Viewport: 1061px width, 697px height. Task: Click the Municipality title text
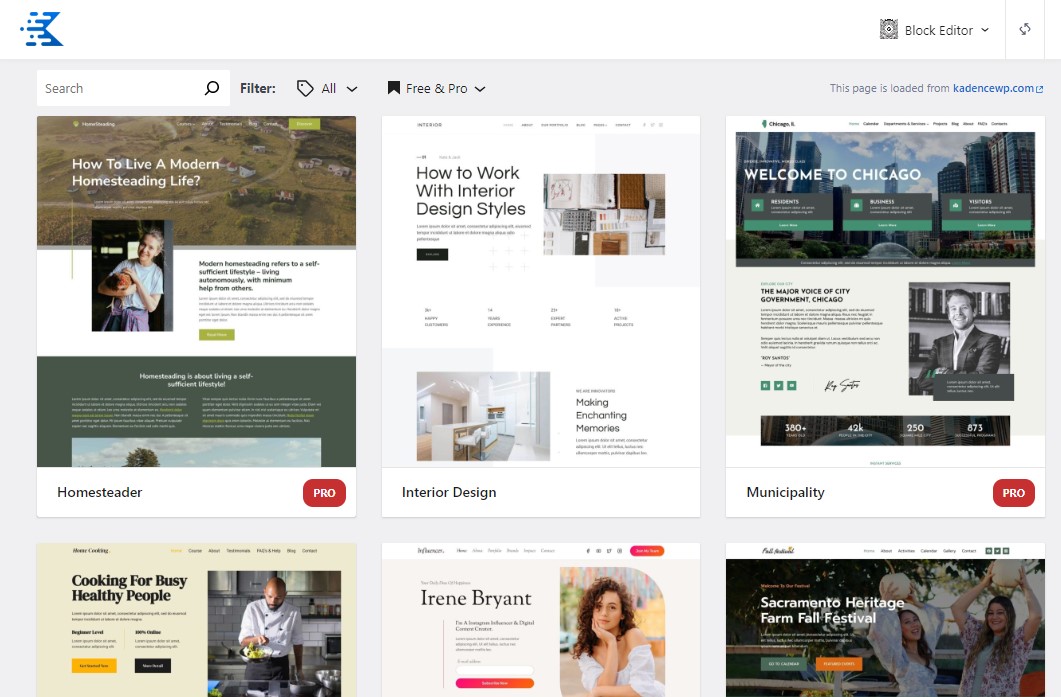pyautogui.click(x=785, y=493)
